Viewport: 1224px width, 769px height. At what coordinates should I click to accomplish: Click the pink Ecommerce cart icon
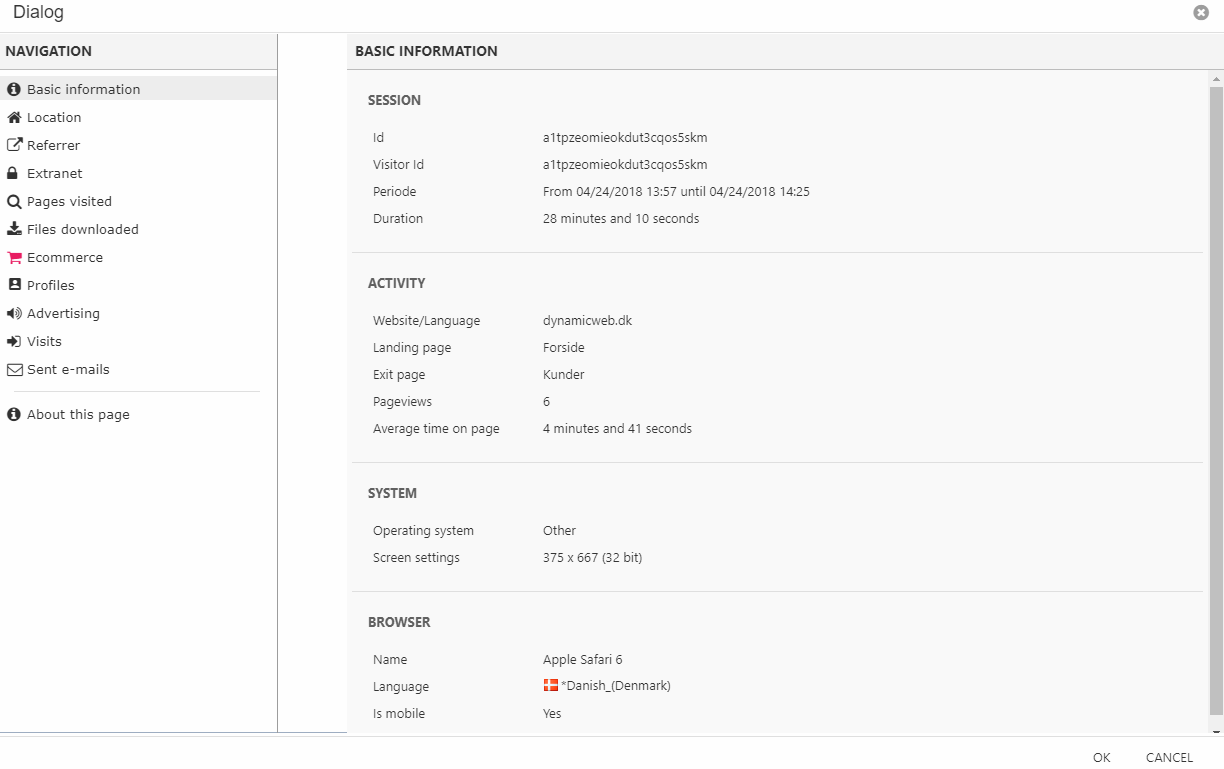[x=14, y=257]
